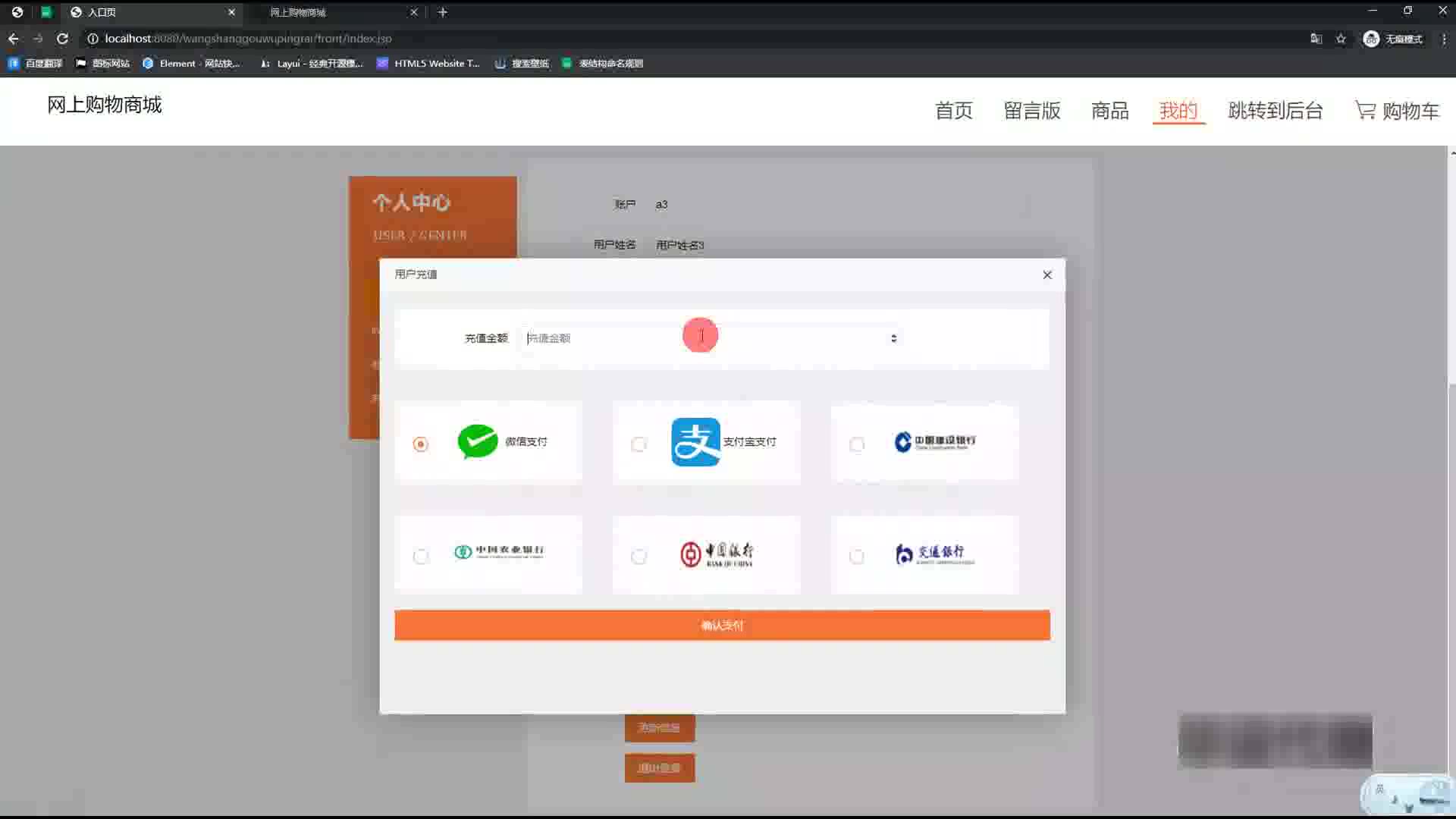The image size is (1456, 819).
Task: Go forward in browser history
Action: click(38, 39)
